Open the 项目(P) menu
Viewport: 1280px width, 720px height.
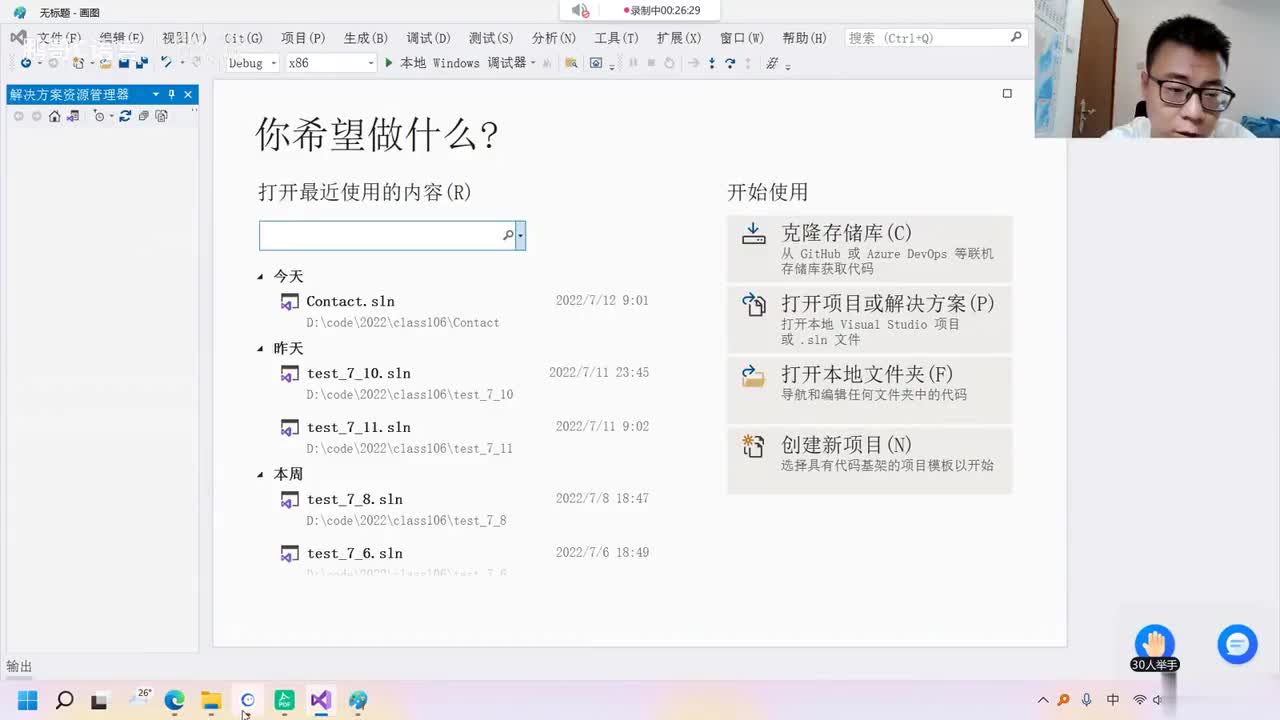click(x=303, y=38)
